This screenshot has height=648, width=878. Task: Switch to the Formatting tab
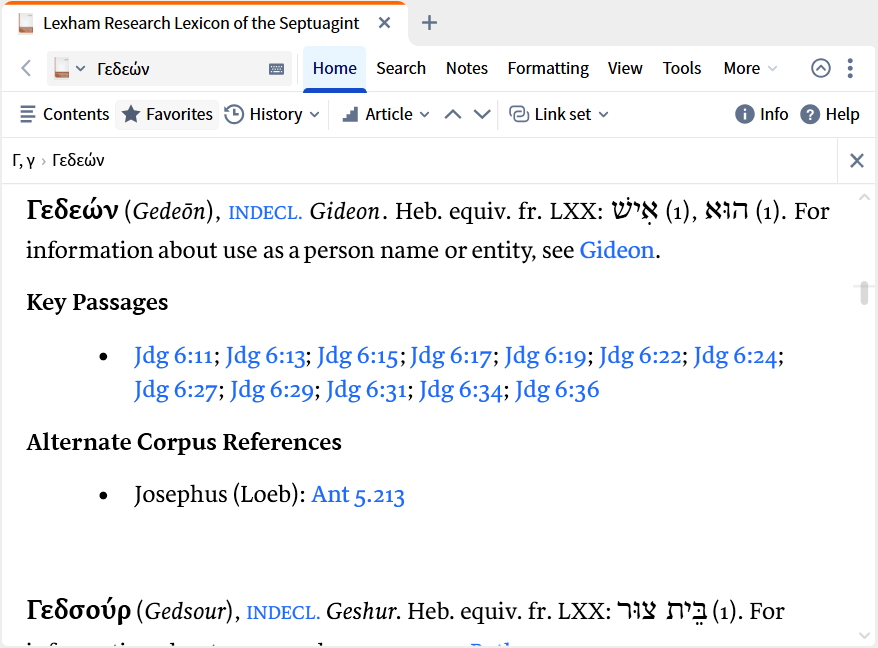[547, 68]
